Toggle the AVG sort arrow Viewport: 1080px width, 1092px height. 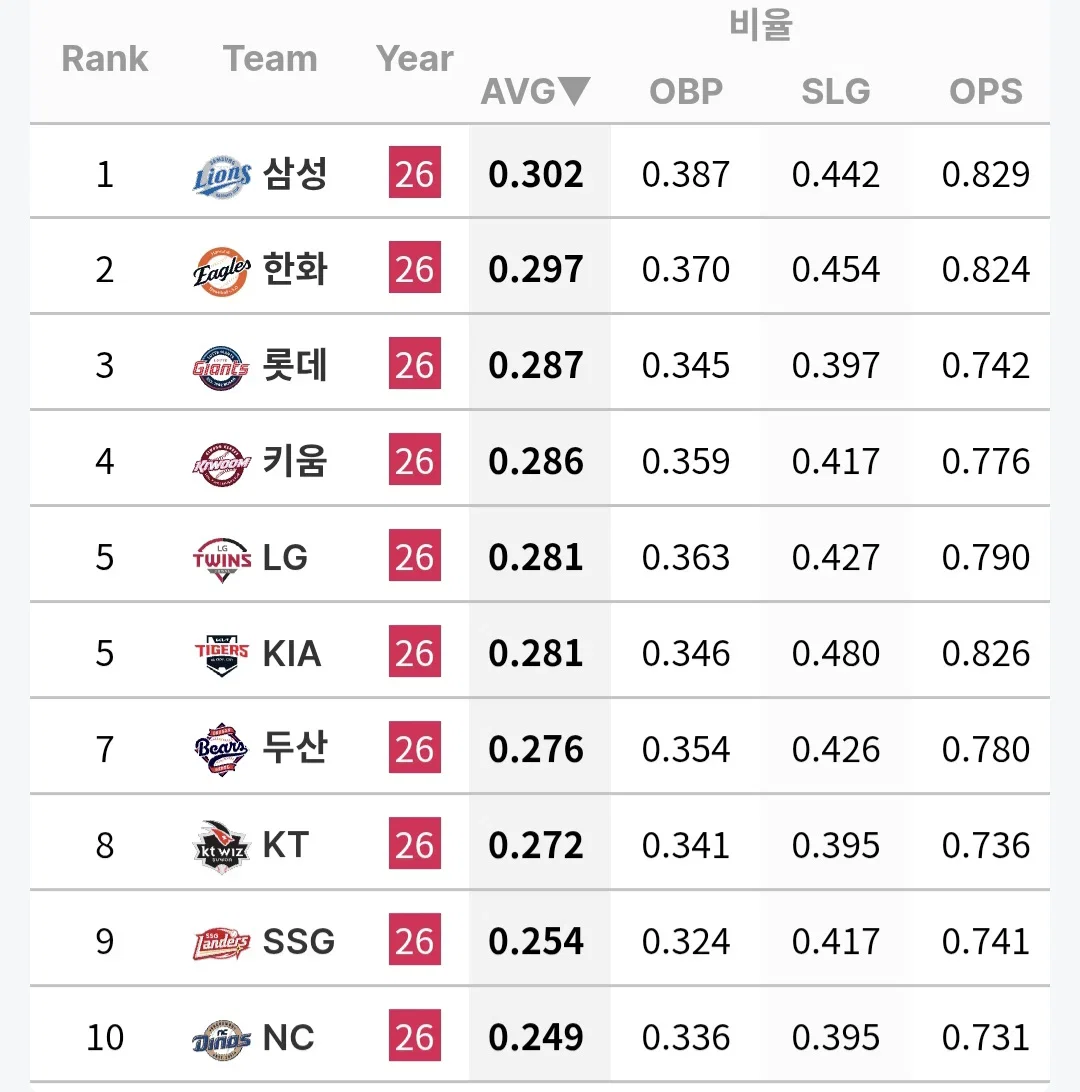(x=574, y=91)
